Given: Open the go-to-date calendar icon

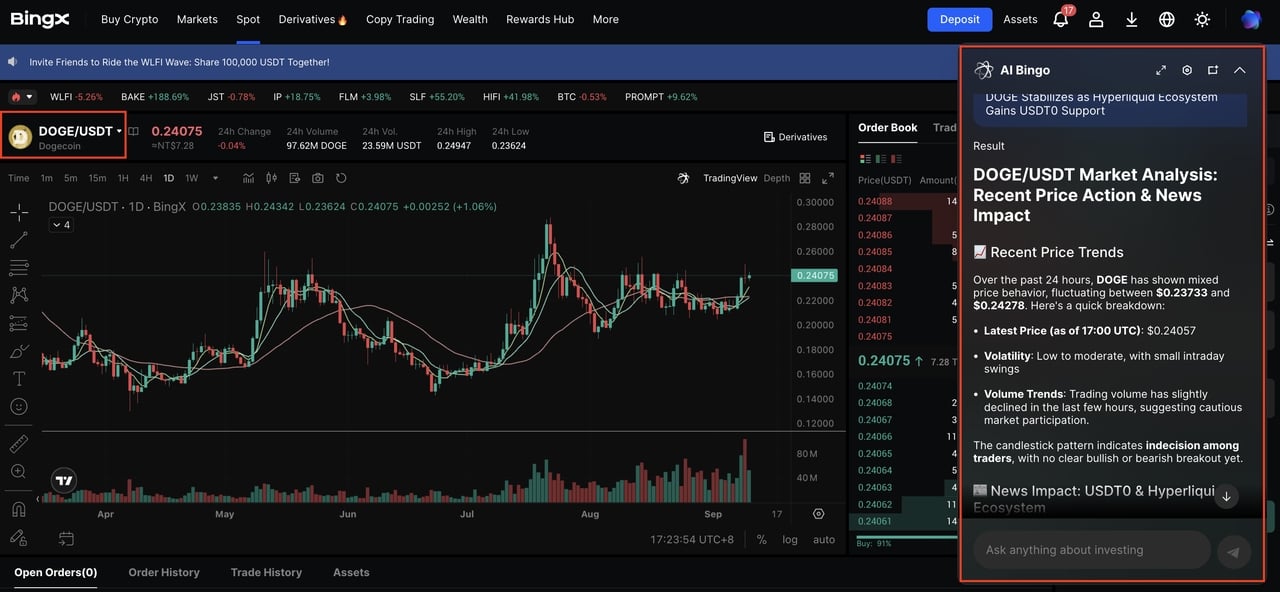Looking at the screenshot, I should click(66, 539).
